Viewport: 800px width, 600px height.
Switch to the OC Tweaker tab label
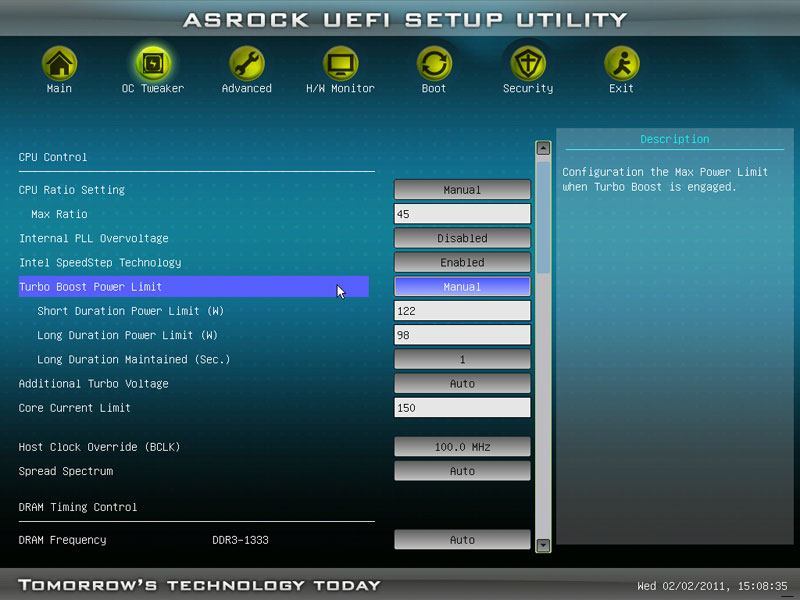point(153,88)
